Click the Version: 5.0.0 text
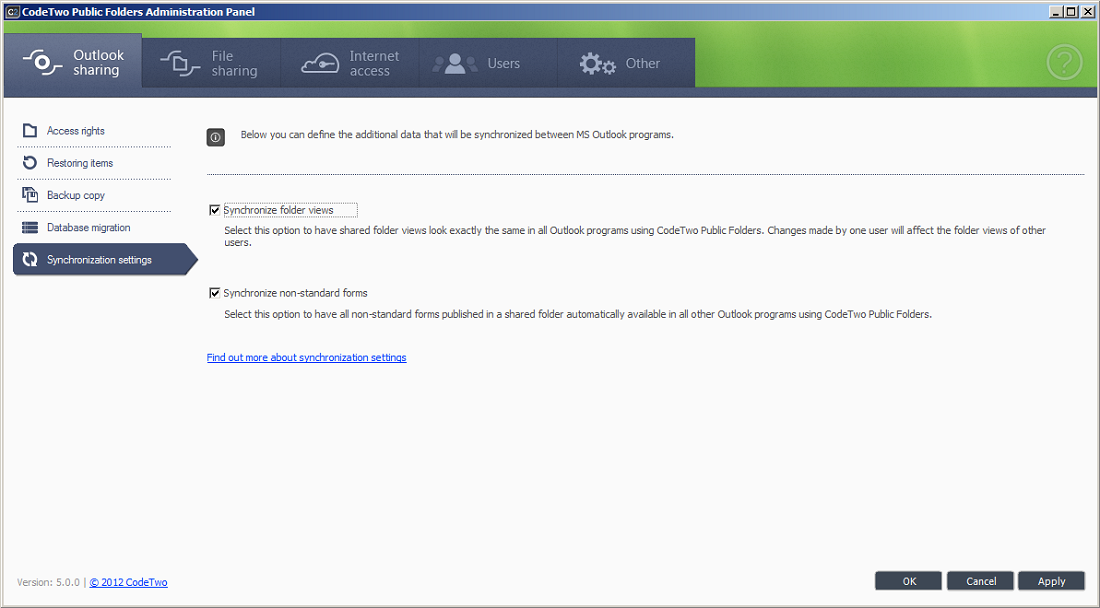 point(48,582)
